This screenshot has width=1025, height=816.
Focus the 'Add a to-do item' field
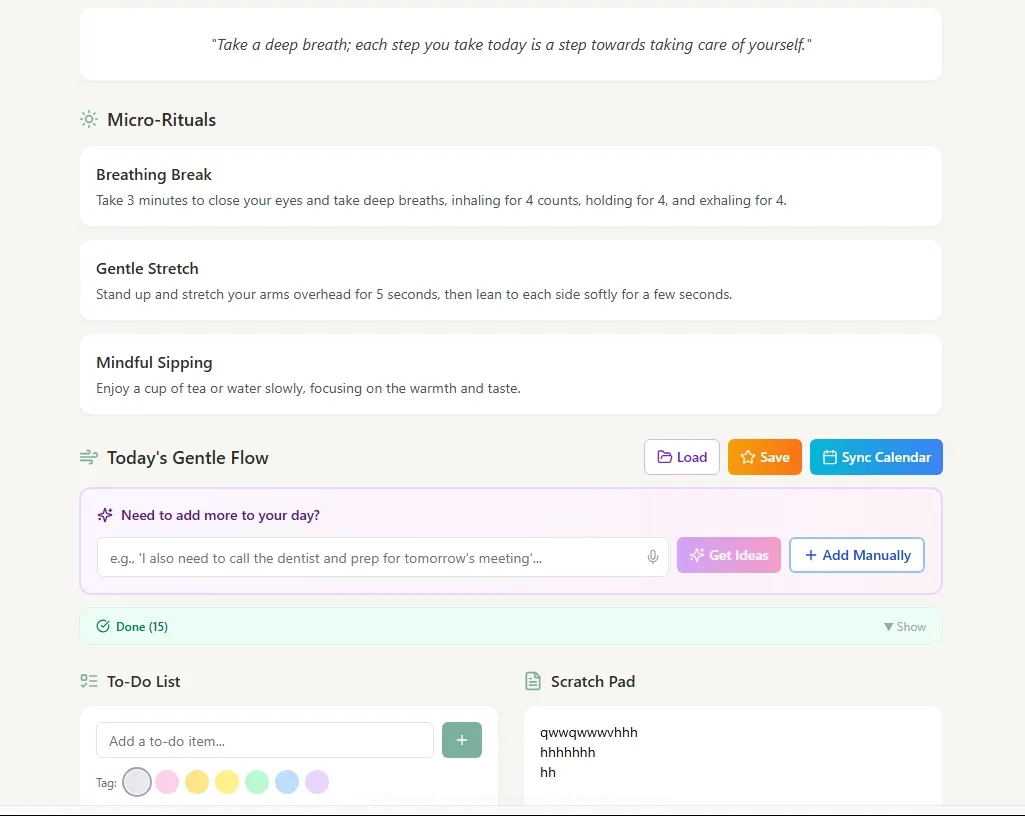point(265,740)
